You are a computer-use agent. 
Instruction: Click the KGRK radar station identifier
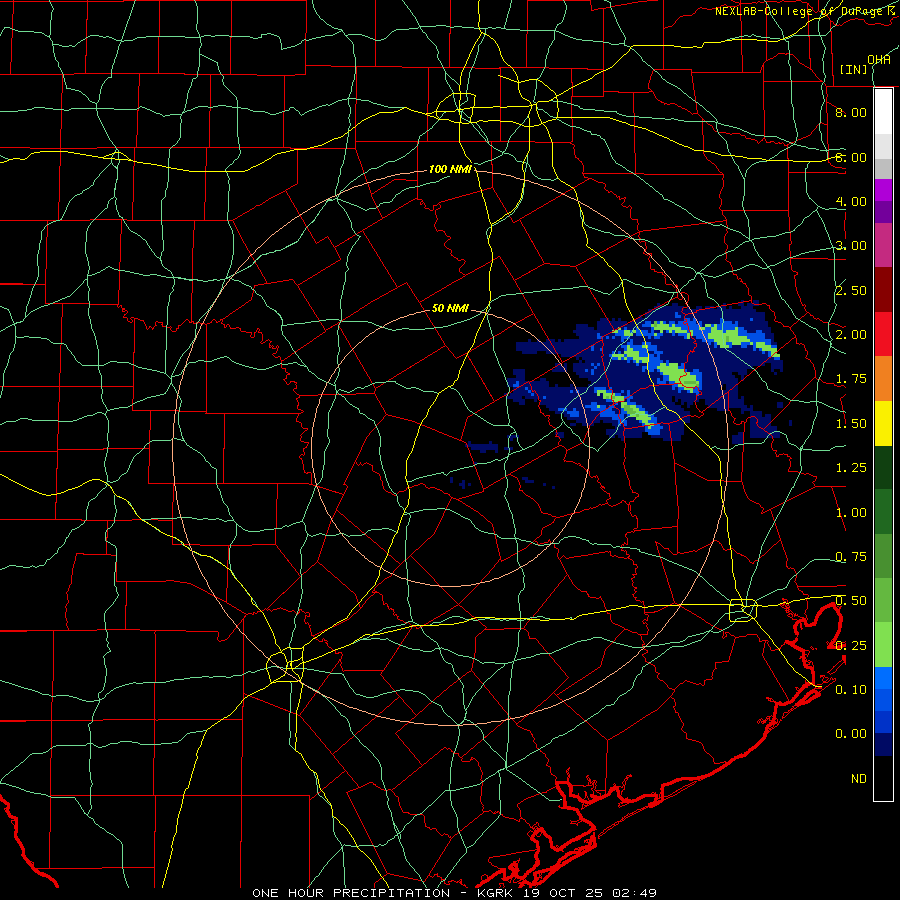pyautogui.click(x=495, y=893)
